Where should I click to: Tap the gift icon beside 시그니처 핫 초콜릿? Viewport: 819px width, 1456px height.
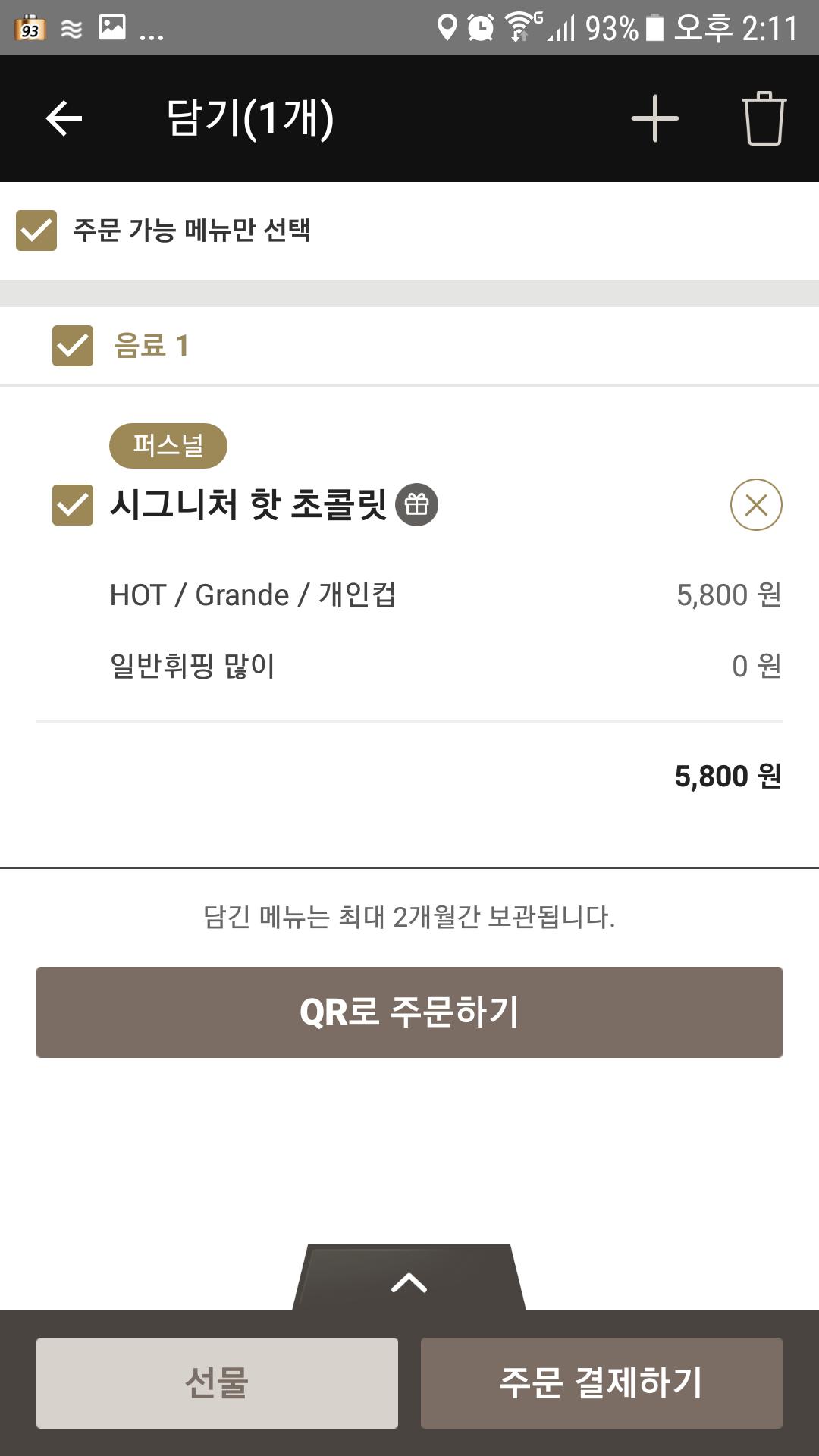click(416, 504)
